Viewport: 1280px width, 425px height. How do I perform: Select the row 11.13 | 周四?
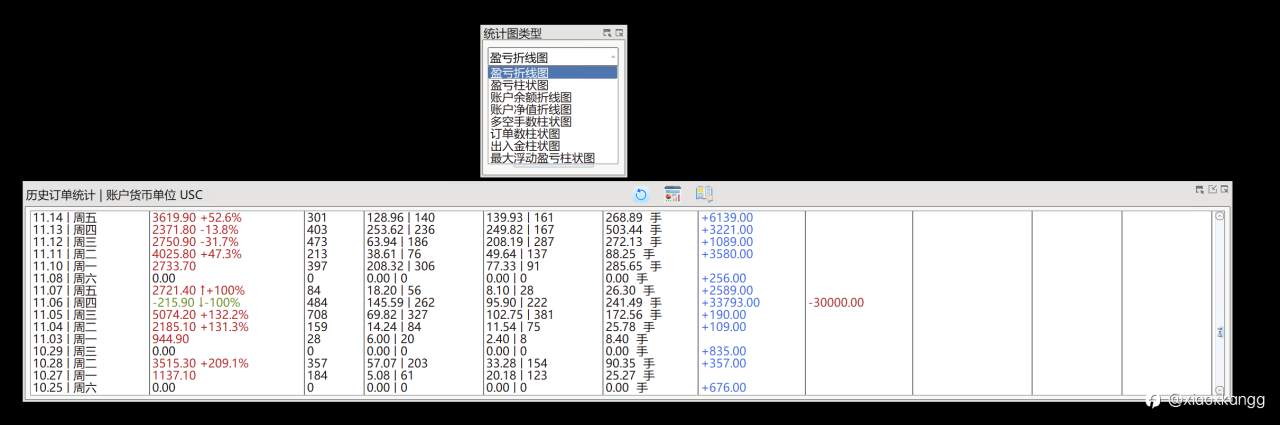coord(620,230)
